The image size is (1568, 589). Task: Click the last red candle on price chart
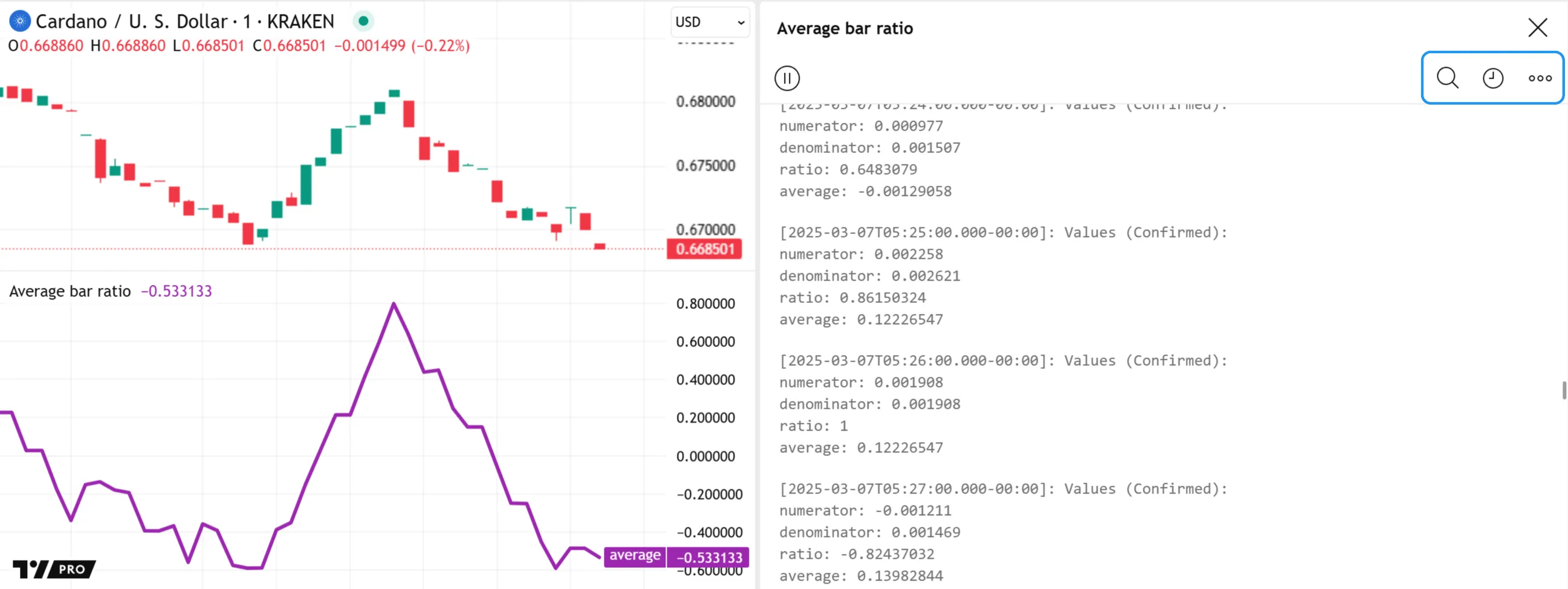pyautogui.click(x=600, y=246)
